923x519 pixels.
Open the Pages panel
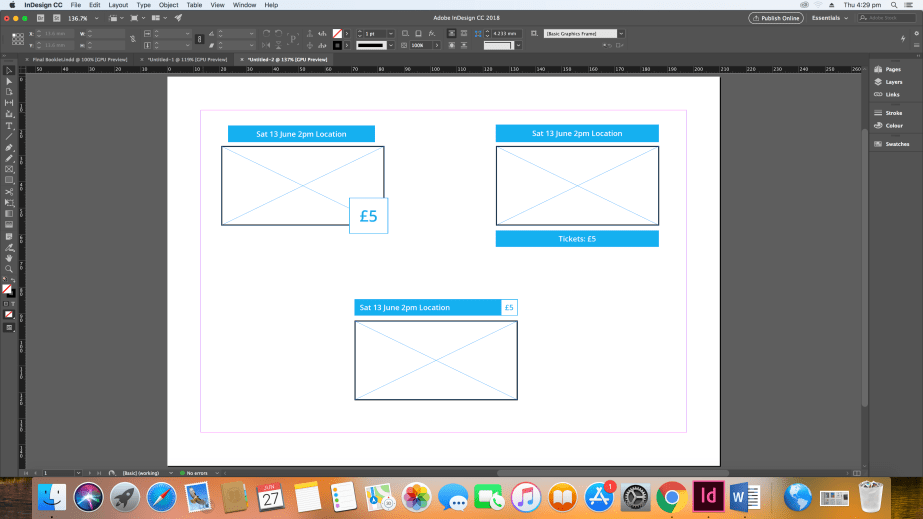[x=888, y=69]
